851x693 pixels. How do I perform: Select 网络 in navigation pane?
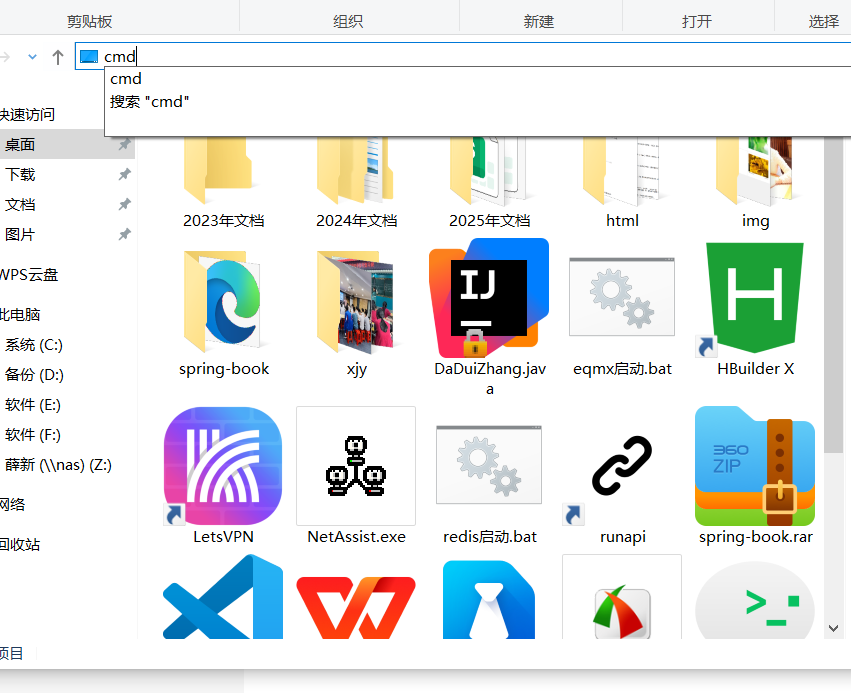click(12, 505)
